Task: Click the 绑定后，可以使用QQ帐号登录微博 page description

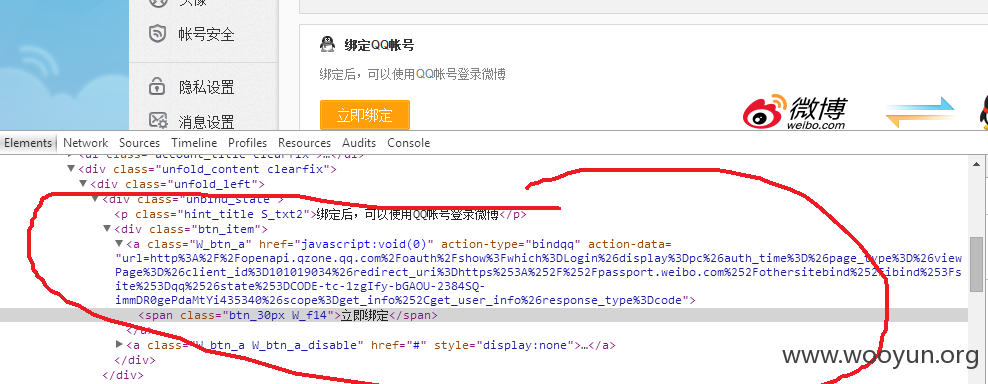Action: point(413,74)
